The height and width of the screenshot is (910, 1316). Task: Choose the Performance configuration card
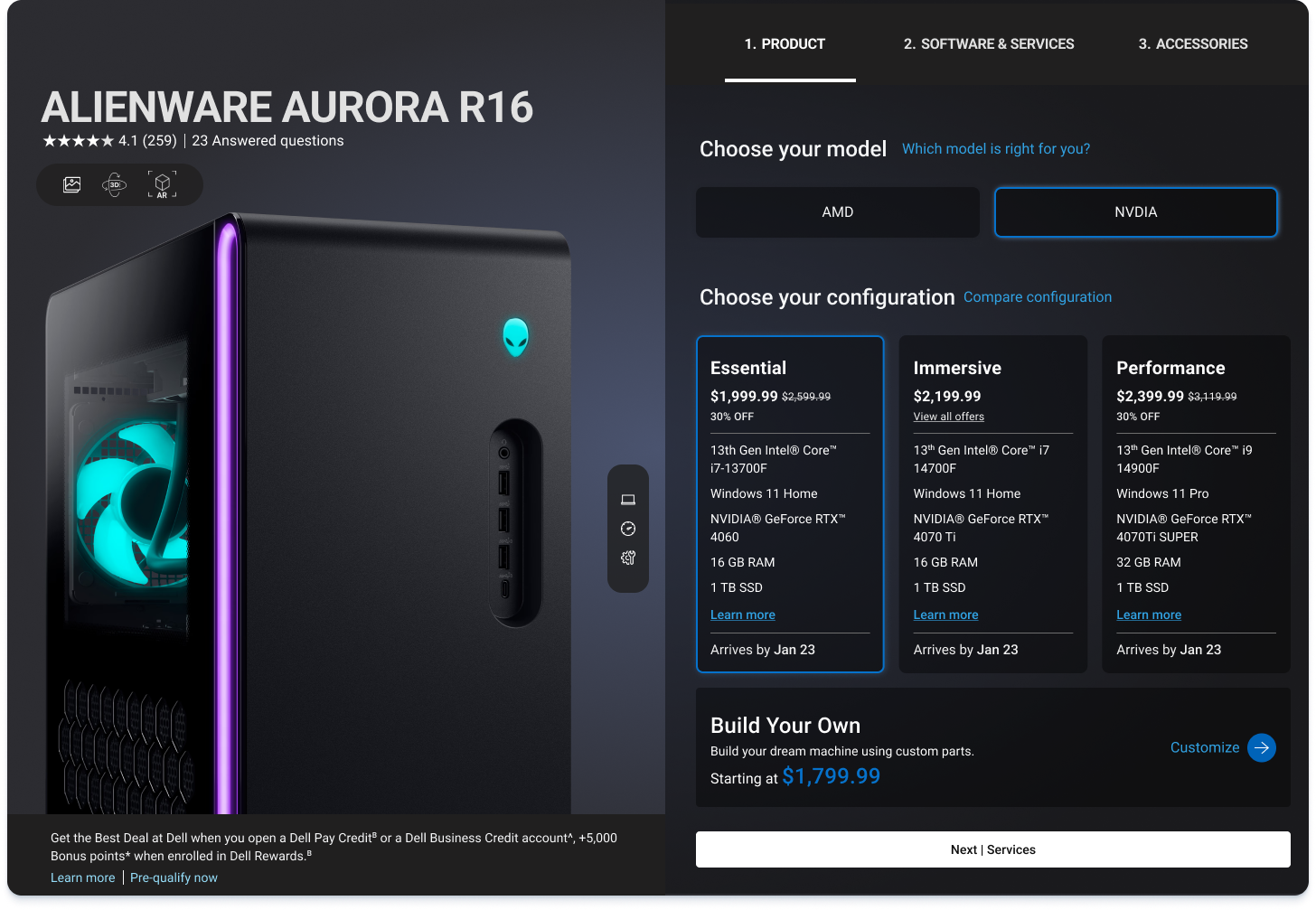[x=1196, y=504]
